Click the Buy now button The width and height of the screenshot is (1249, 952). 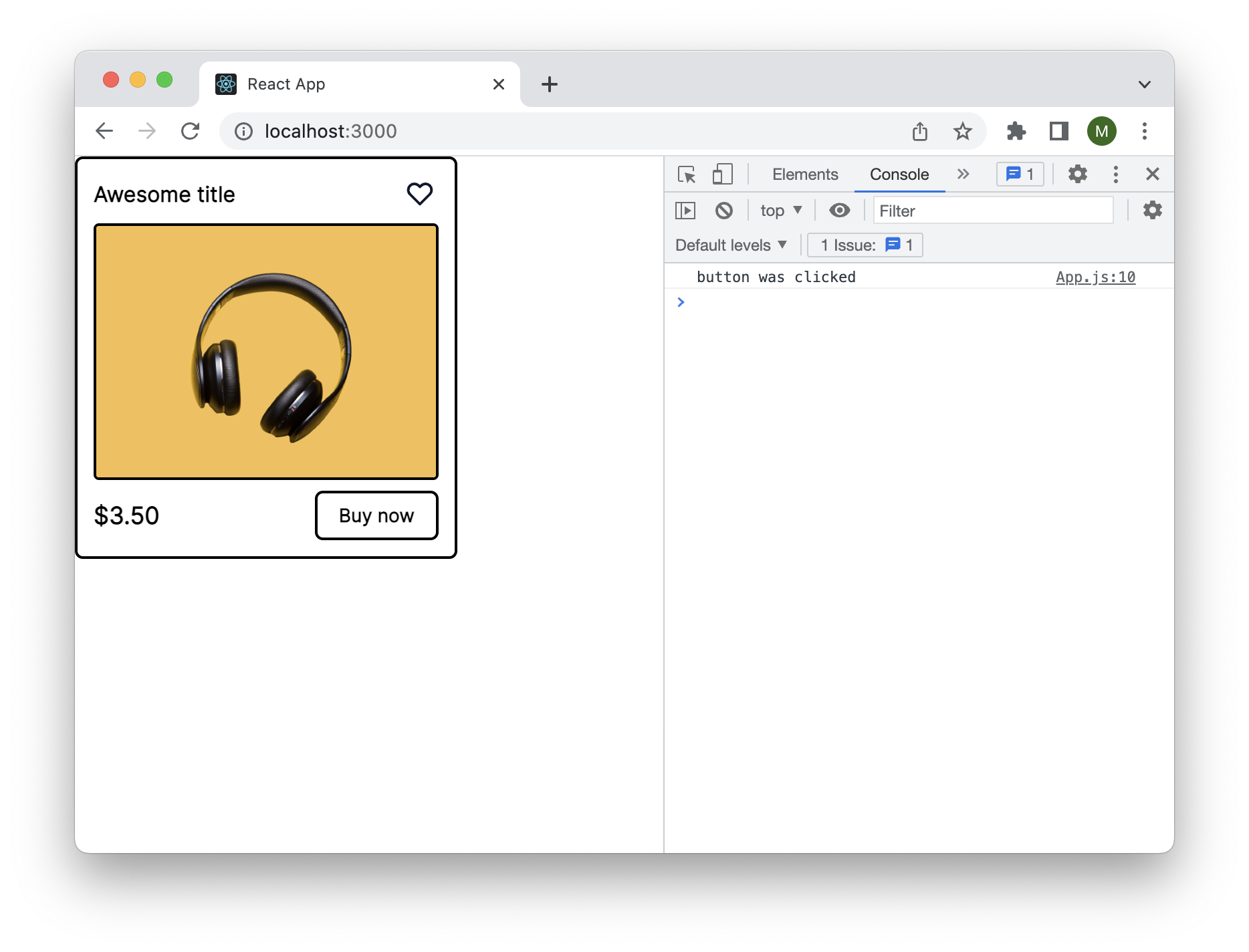[376, 515]
